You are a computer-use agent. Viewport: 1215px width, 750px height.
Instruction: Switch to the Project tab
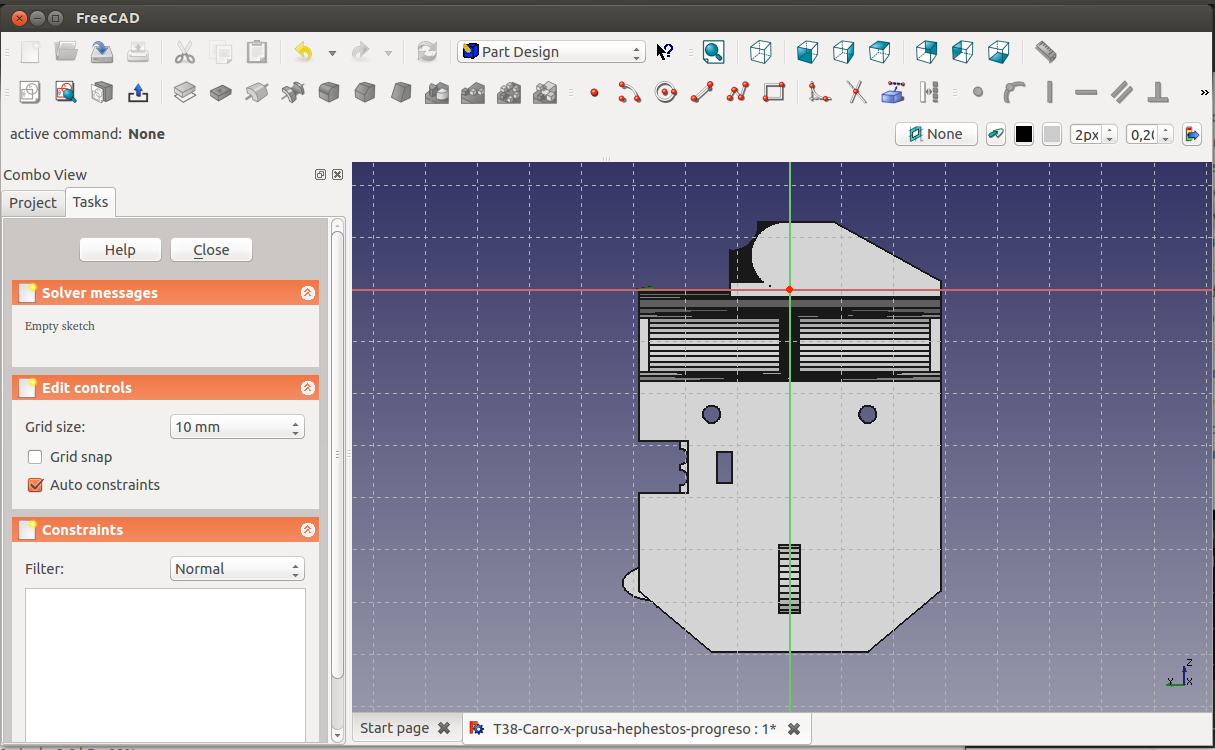33,203
